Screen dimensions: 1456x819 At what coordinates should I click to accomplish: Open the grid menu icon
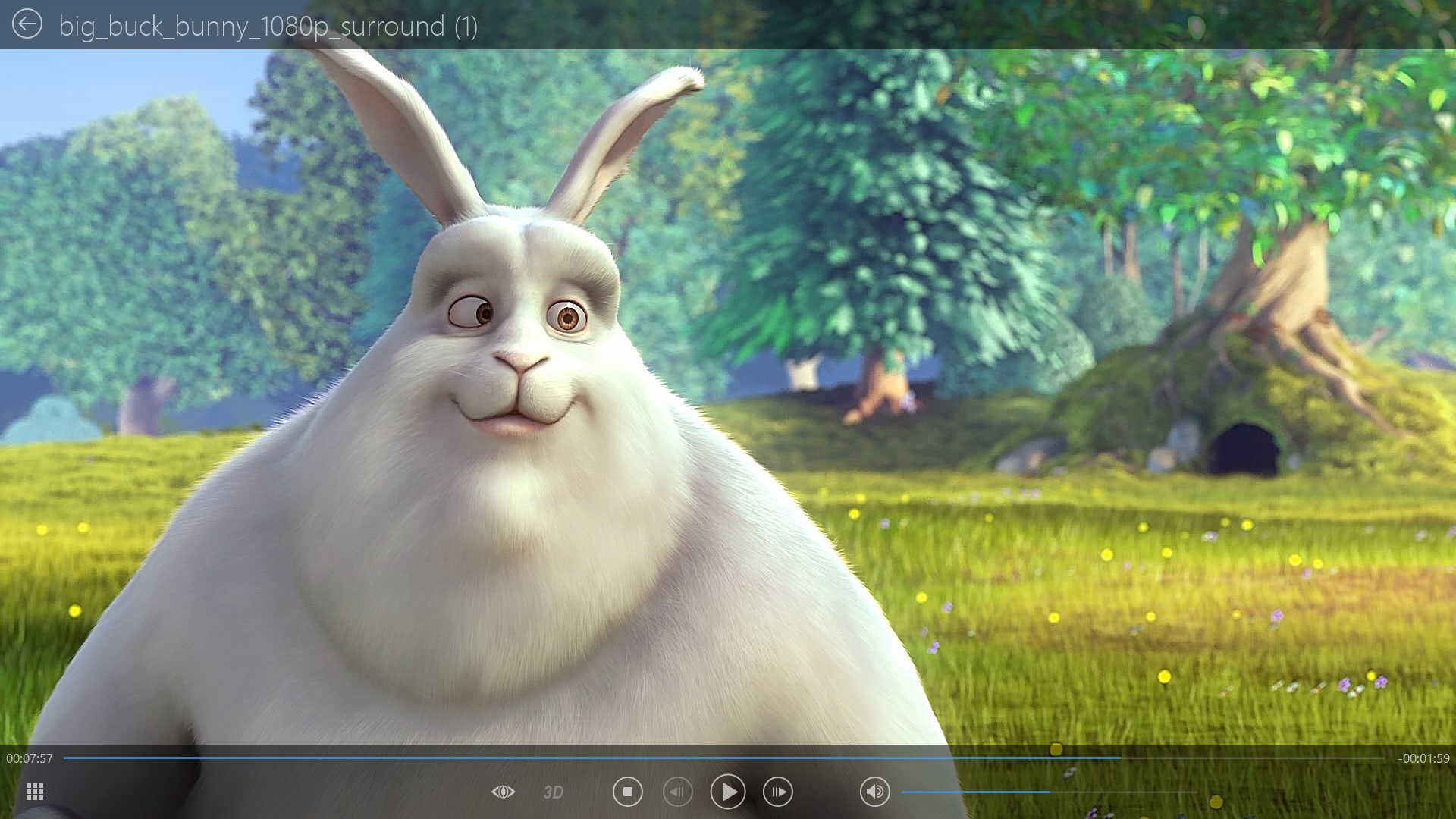click(x=35, y=792)
